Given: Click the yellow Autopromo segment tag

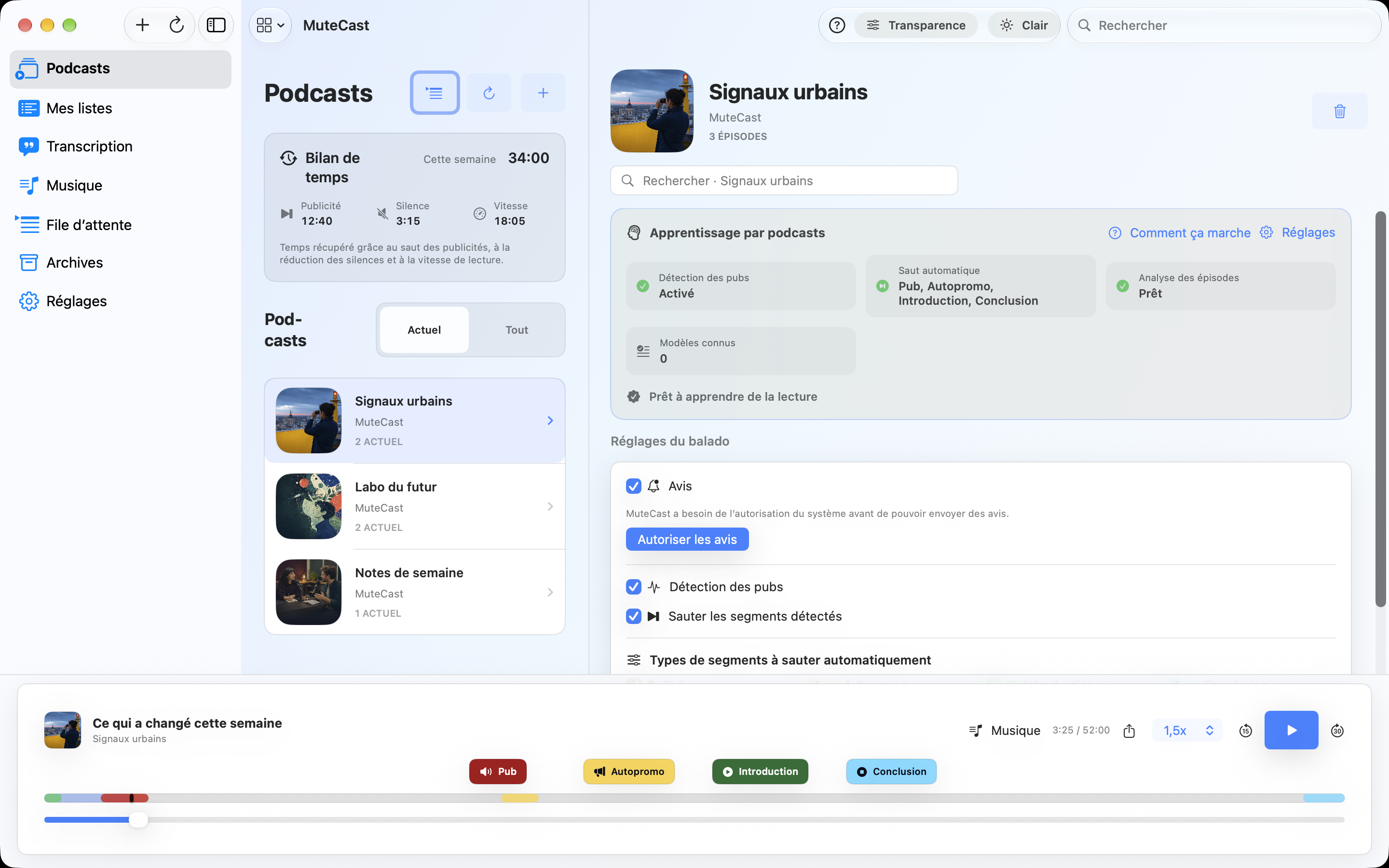Looking at the screenshot, I should pos(629,772).
